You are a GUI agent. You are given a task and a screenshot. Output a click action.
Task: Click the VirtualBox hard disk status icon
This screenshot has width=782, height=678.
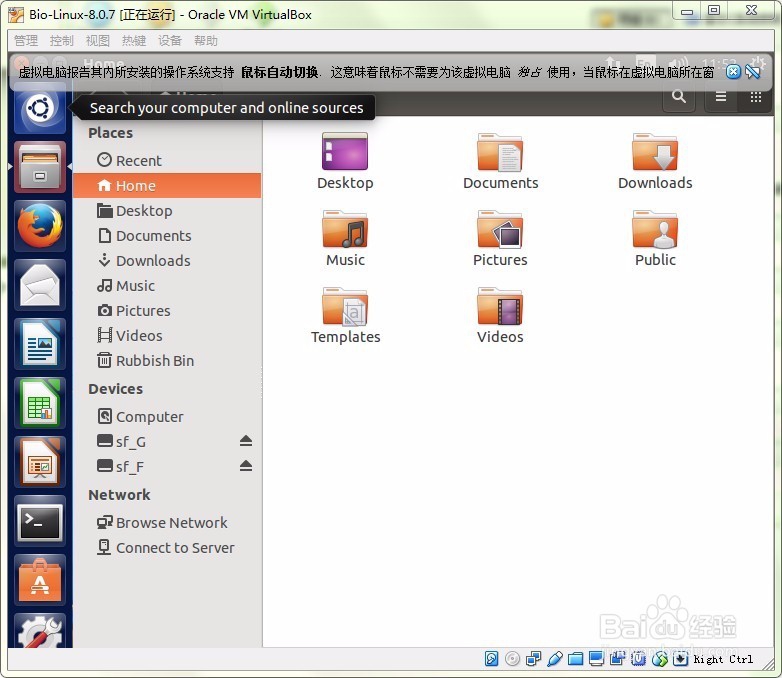(491, 659)
